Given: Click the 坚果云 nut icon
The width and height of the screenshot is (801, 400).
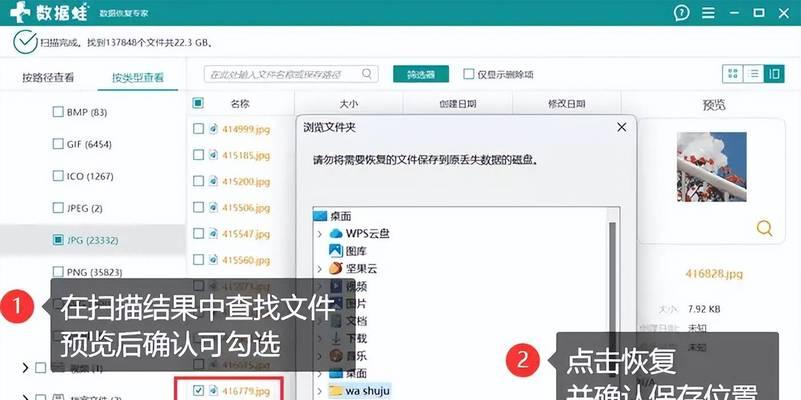Looking at the screenshot, I should pos(336,268).
